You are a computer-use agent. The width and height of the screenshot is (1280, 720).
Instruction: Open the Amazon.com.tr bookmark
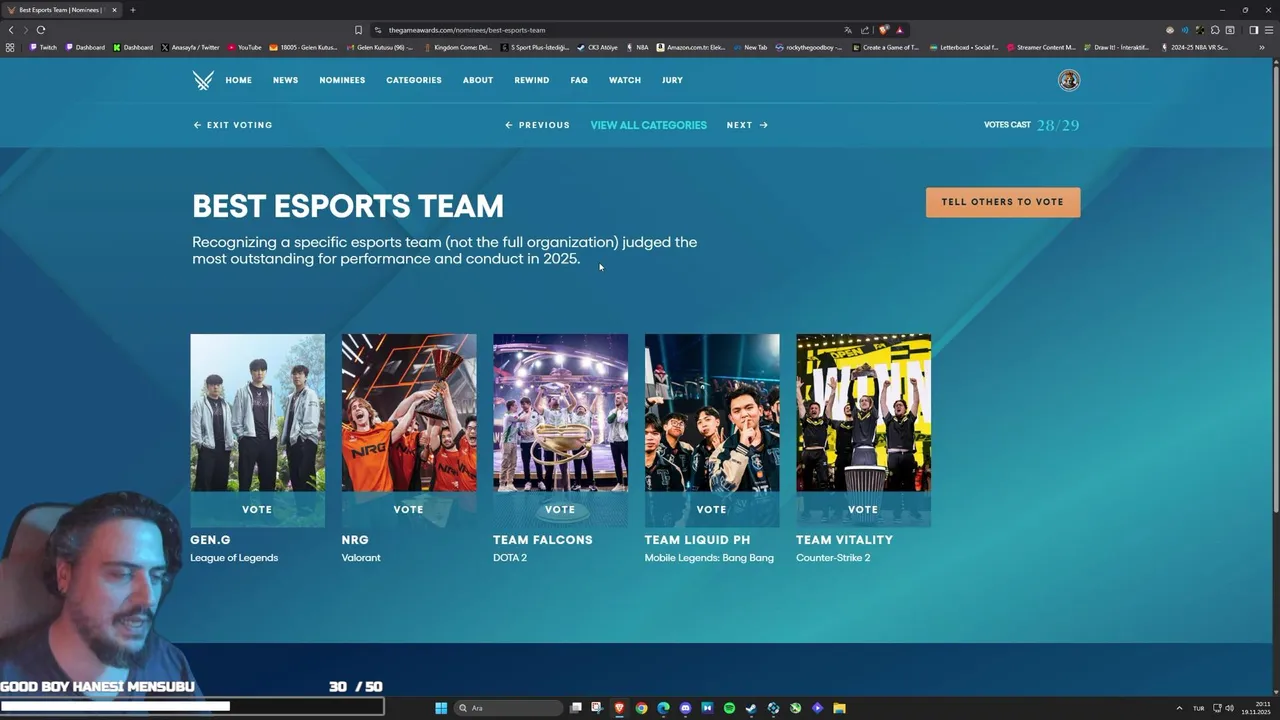pos(691,47)
